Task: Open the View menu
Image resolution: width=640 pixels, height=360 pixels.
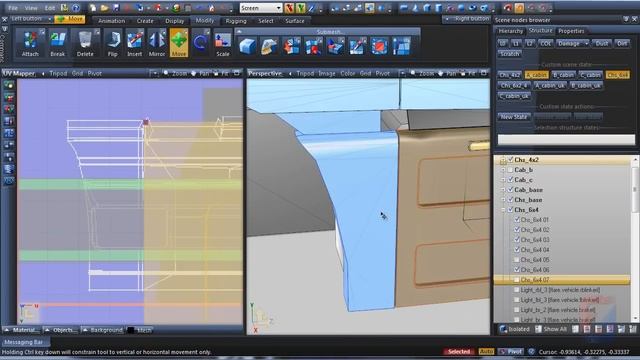Action: 31,8
